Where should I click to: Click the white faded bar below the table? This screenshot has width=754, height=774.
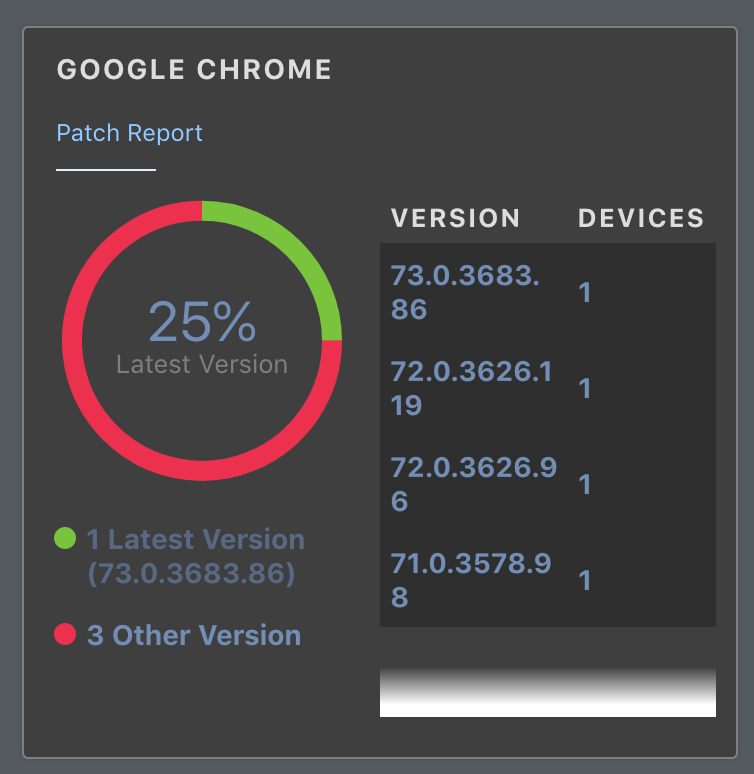coord(548,692)
